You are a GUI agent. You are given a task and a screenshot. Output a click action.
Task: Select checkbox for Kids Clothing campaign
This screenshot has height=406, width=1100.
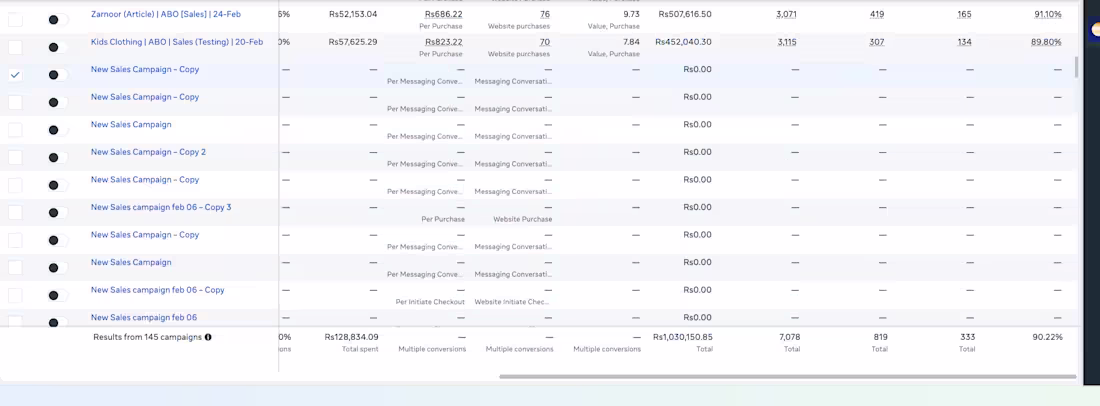(15, 47)
